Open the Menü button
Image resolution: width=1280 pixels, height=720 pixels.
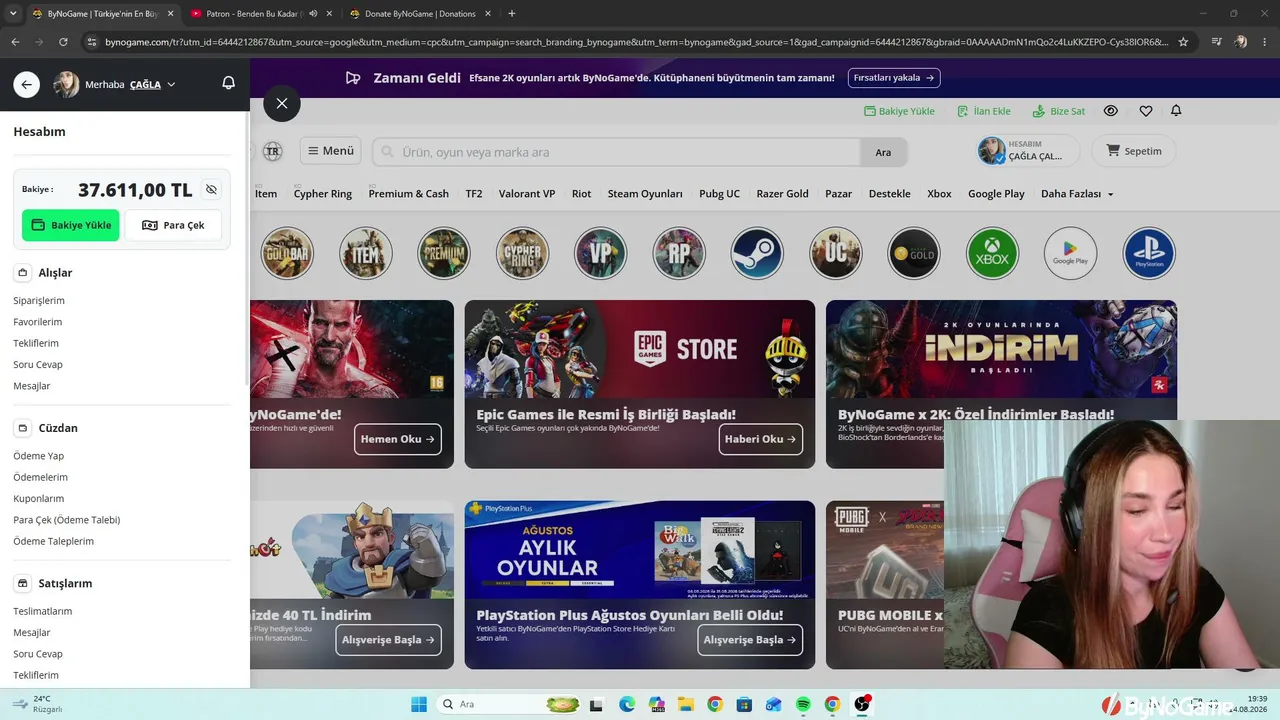(330, 151)
